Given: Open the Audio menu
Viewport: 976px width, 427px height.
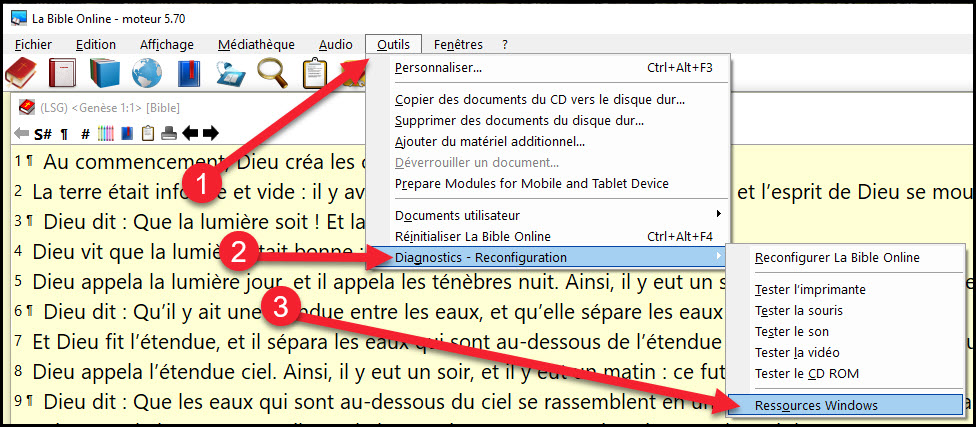Looking at the screenshot, I should click(336, 44).
